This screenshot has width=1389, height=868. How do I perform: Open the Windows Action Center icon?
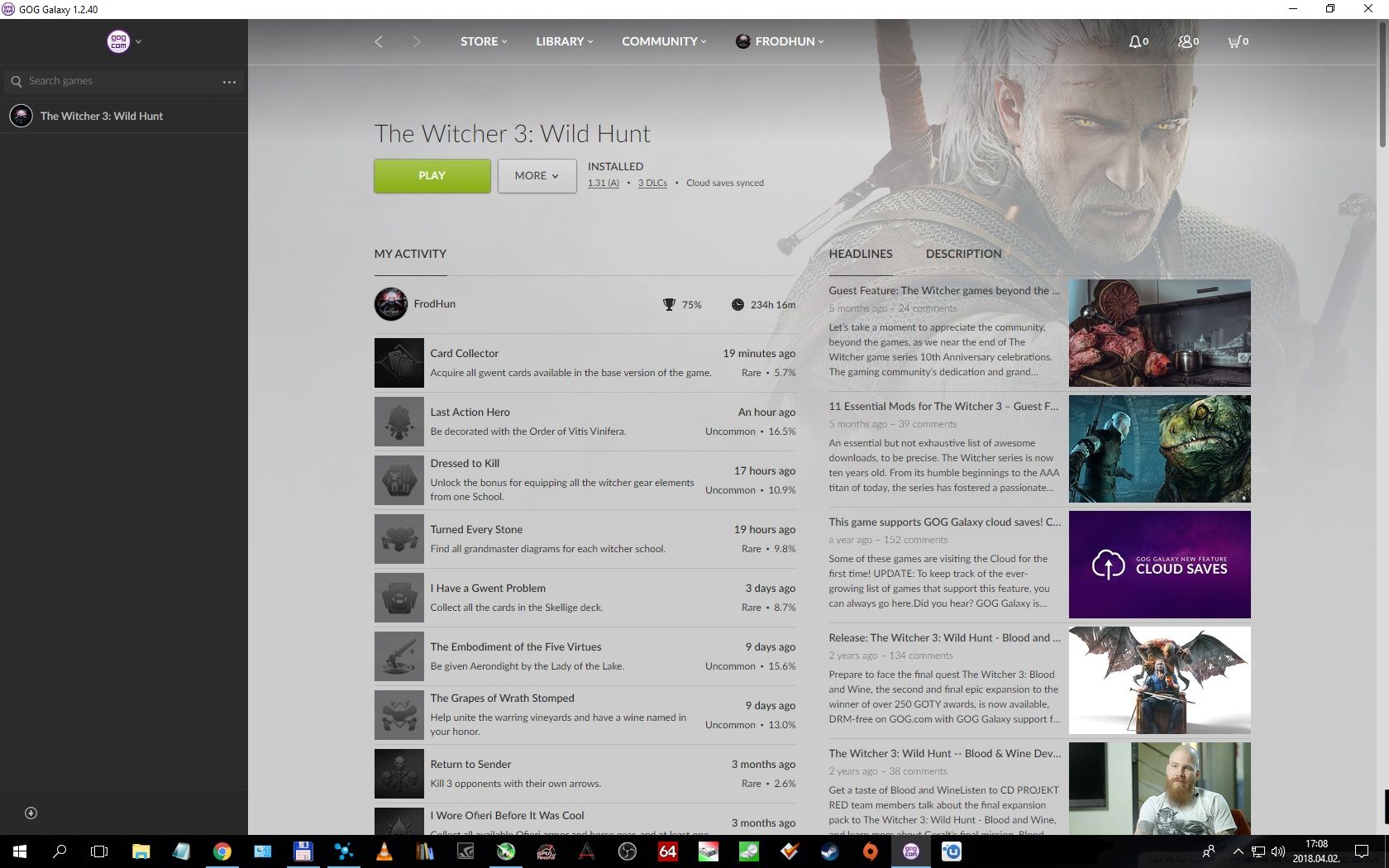click(1361, 851)
